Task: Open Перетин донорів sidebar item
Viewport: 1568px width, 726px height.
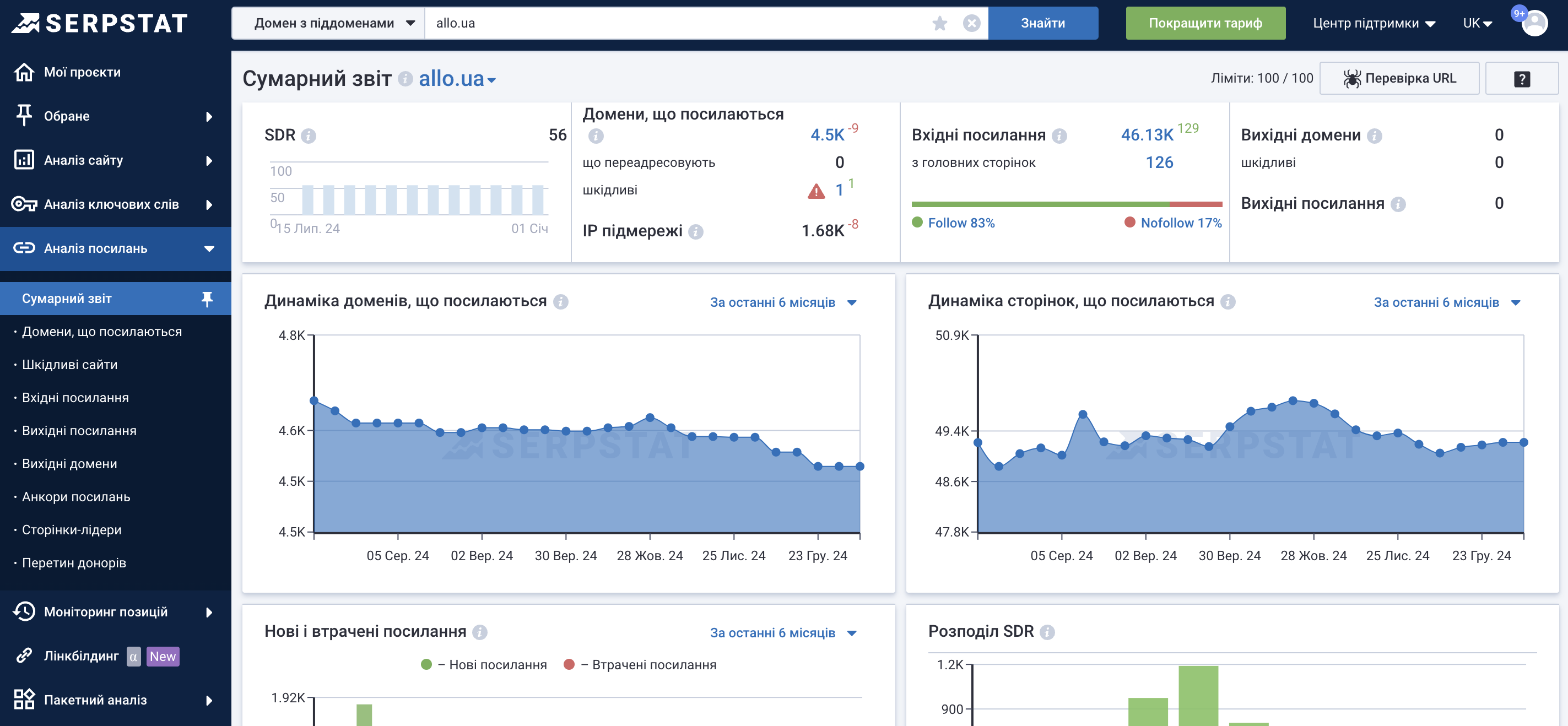Action: pos(74,562)
